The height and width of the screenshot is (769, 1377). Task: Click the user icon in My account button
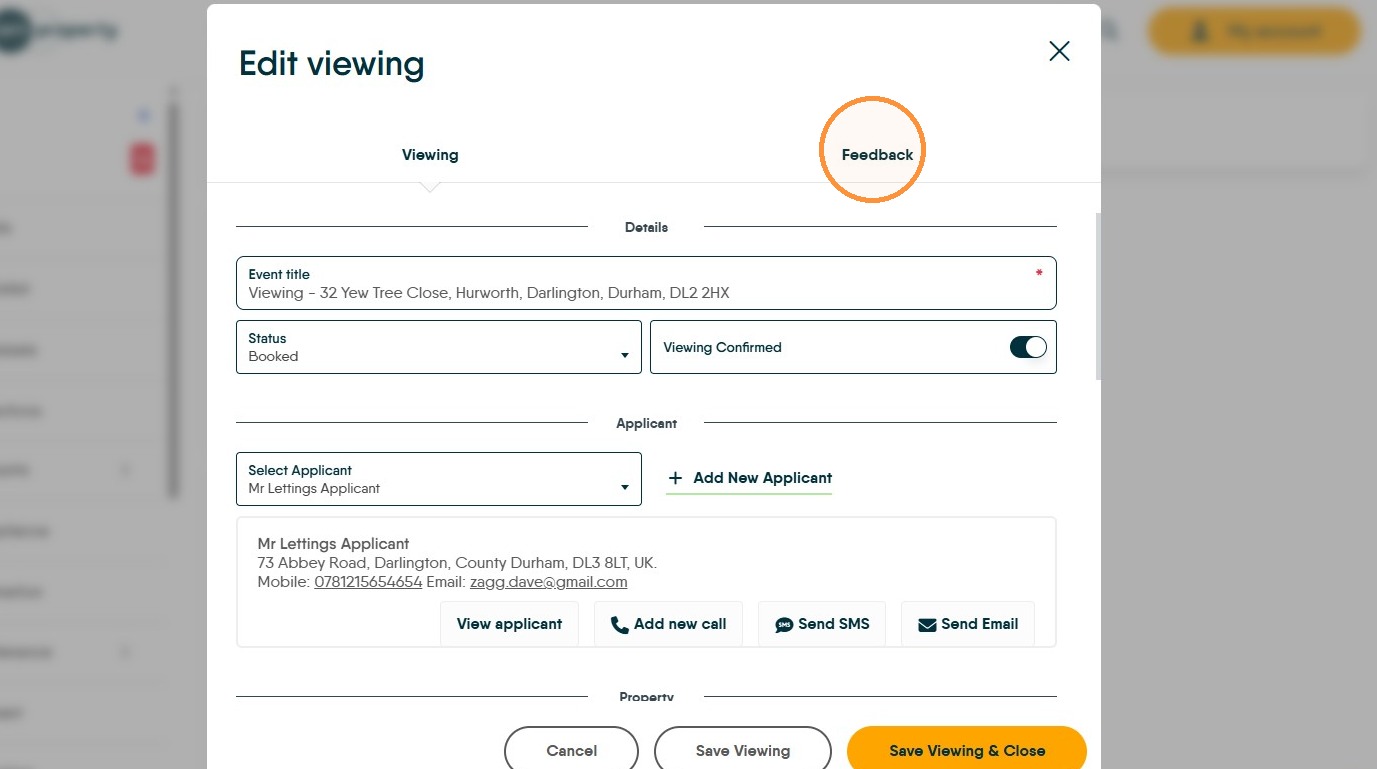[x=1200, y=31]
